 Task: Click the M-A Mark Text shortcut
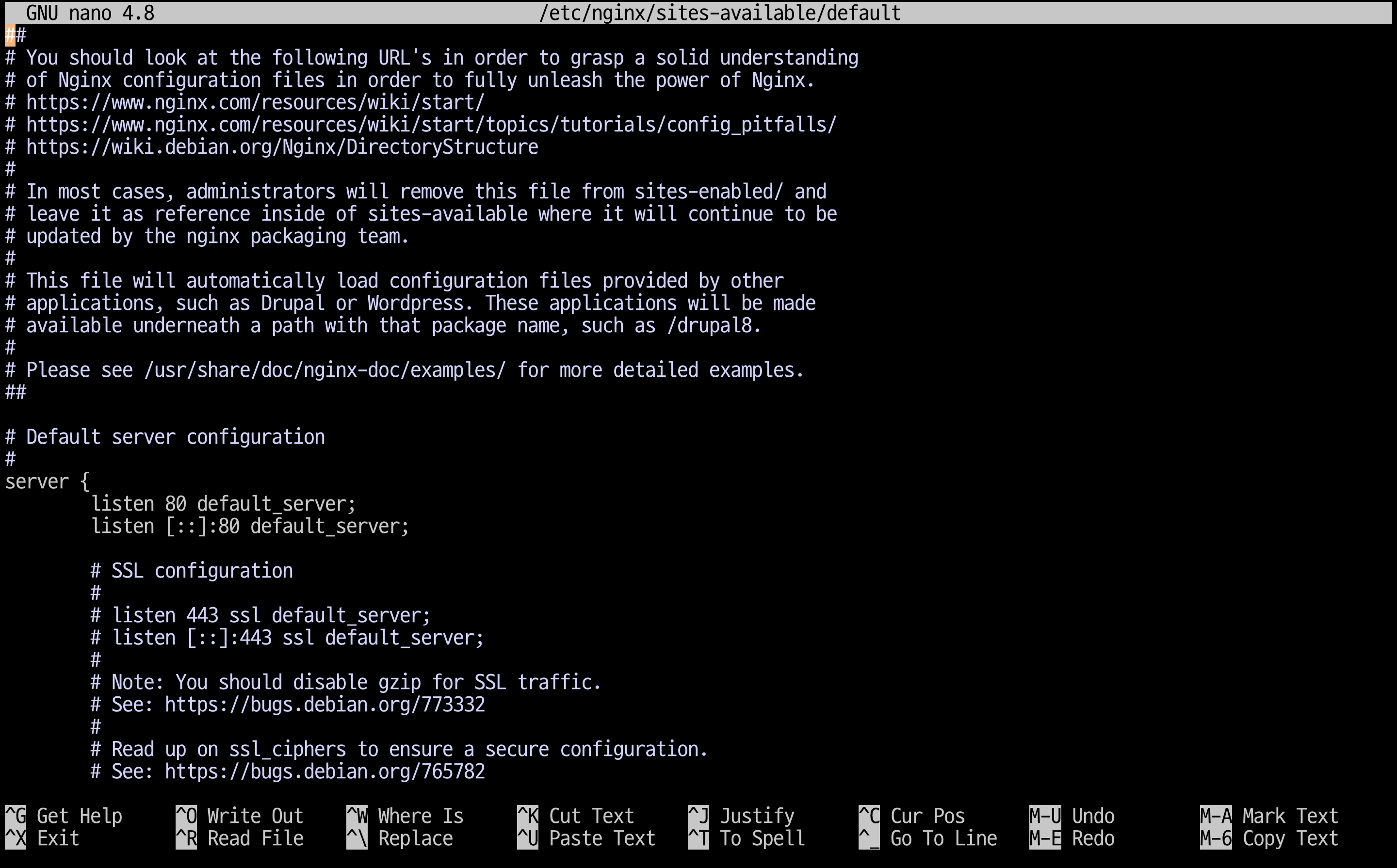point(1269,816)
